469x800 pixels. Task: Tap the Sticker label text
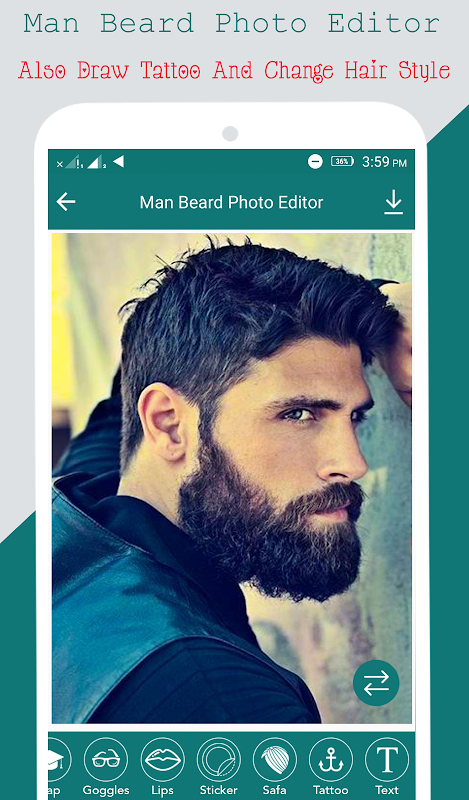pos(218,790)
